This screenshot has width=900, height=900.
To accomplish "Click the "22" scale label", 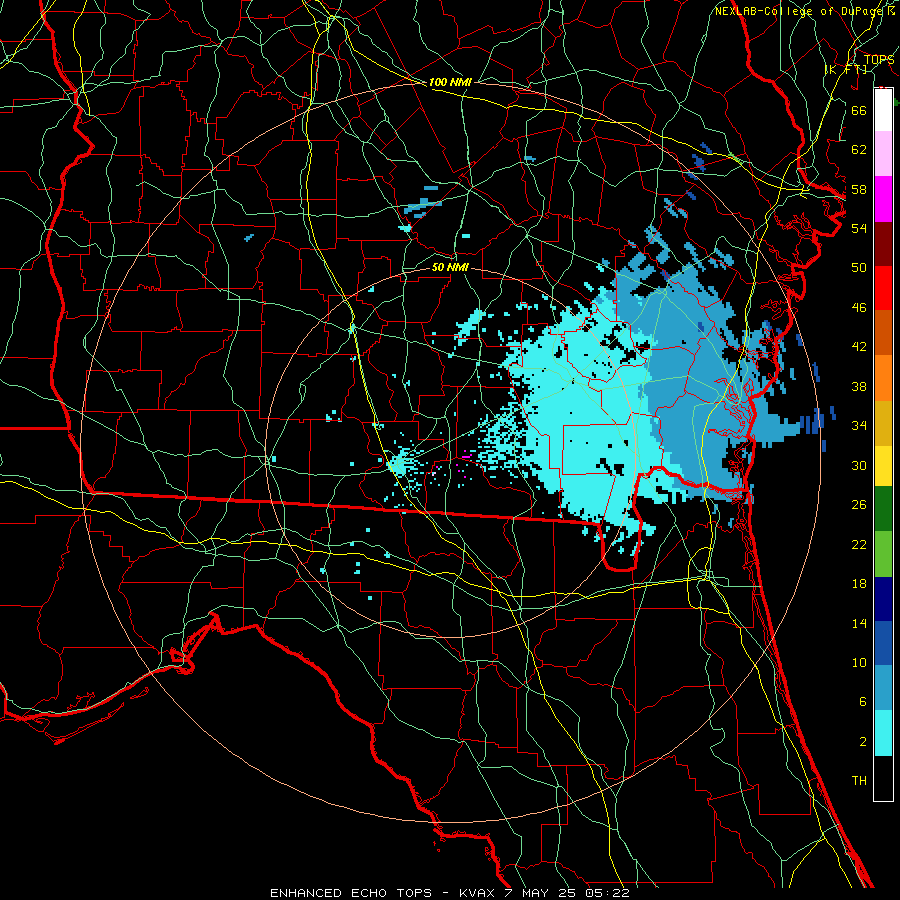I will click(859, 545).
